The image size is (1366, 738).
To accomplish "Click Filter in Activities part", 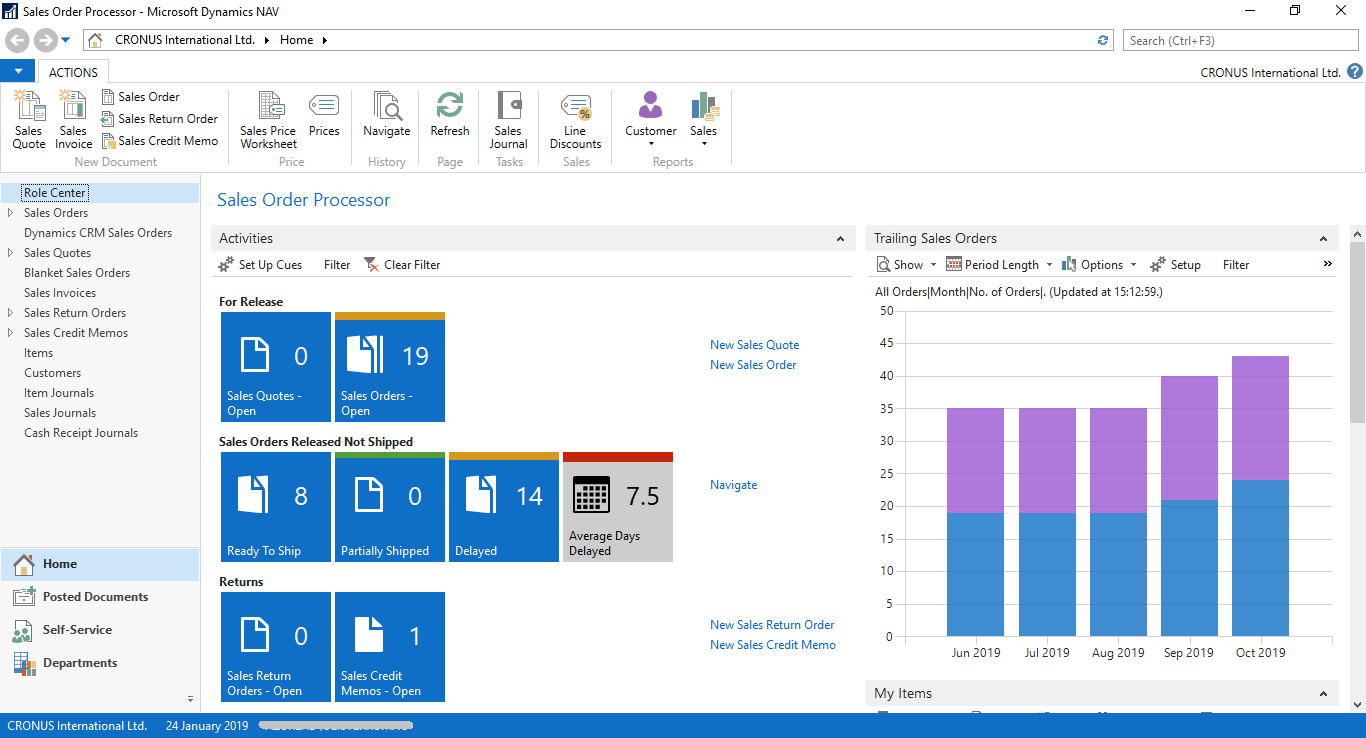I will (x=337, y=265).
